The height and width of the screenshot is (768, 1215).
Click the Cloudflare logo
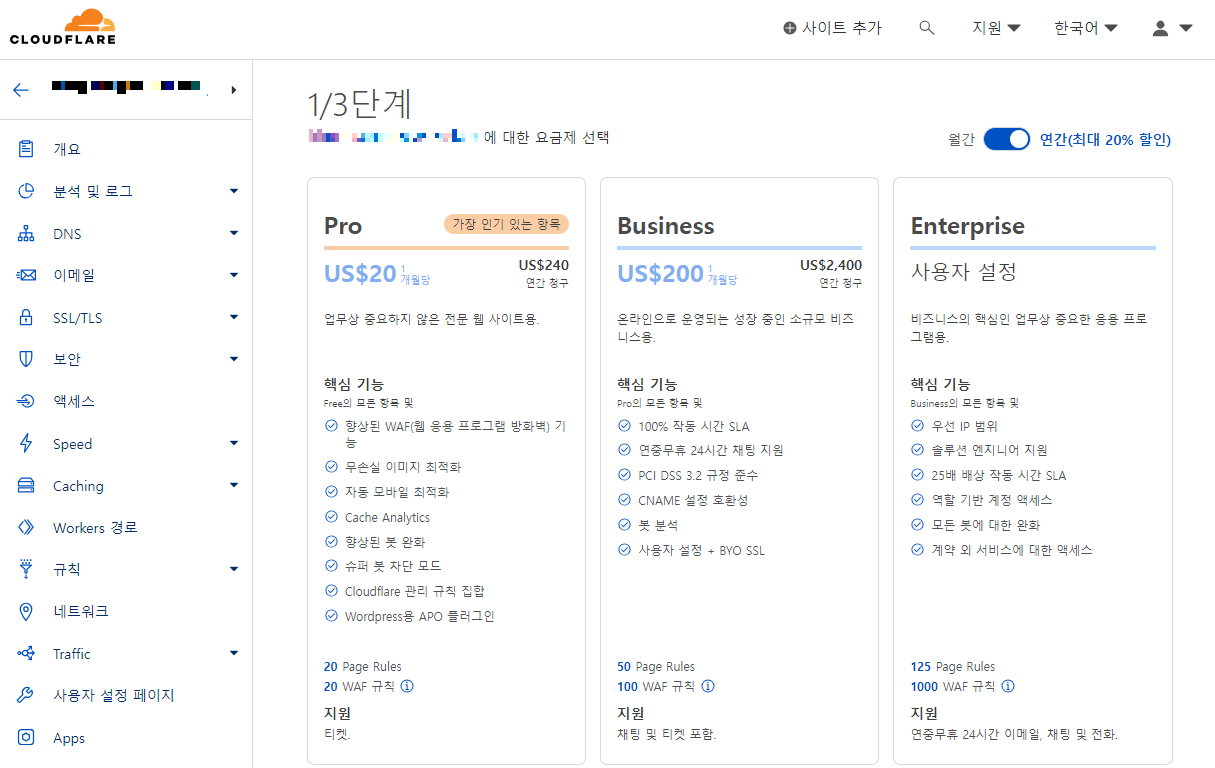click(63, 28)
